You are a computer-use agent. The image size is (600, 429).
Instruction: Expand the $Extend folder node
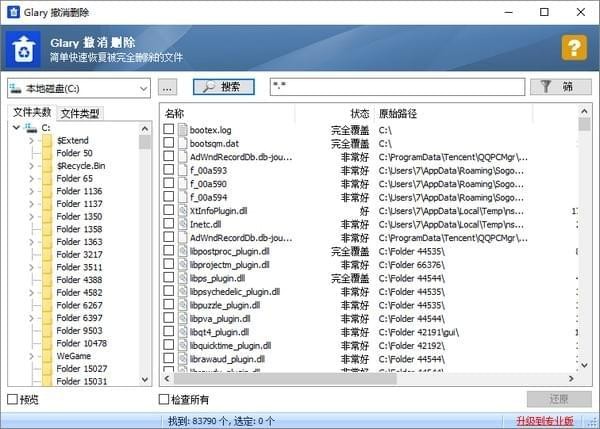coord(31,140)
